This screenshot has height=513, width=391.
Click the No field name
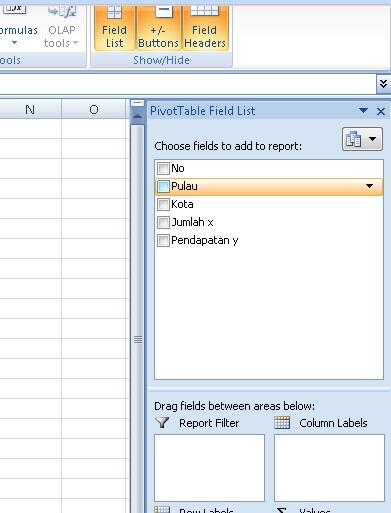[178, 168]
